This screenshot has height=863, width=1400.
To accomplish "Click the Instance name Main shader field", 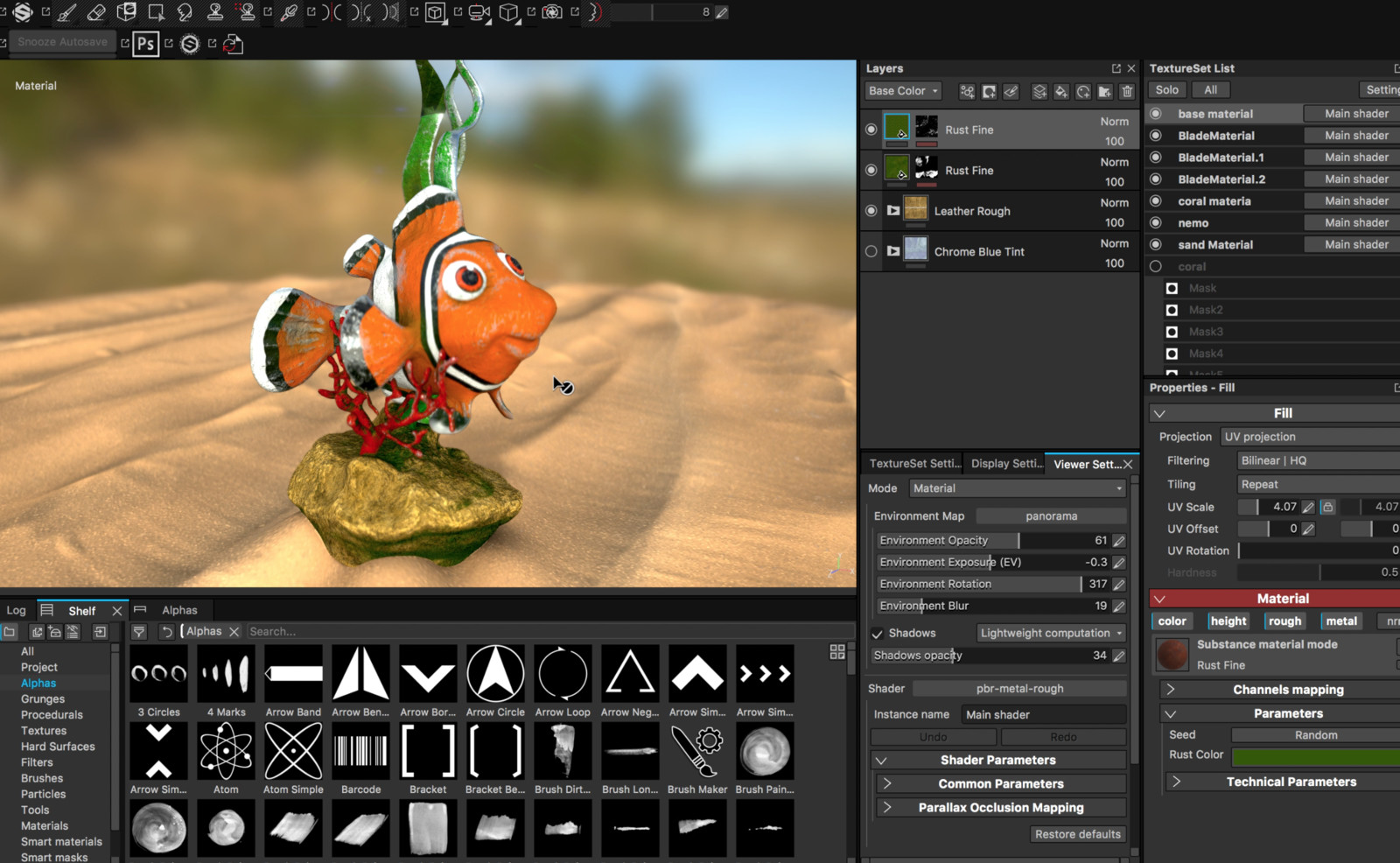I will point(1043,714).
